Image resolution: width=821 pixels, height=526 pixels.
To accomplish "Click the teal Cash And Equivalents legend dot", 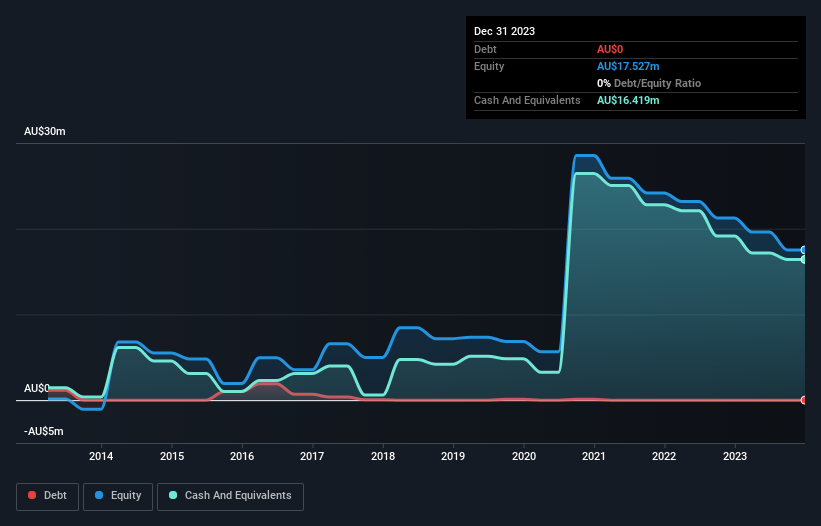I will 173,495.
